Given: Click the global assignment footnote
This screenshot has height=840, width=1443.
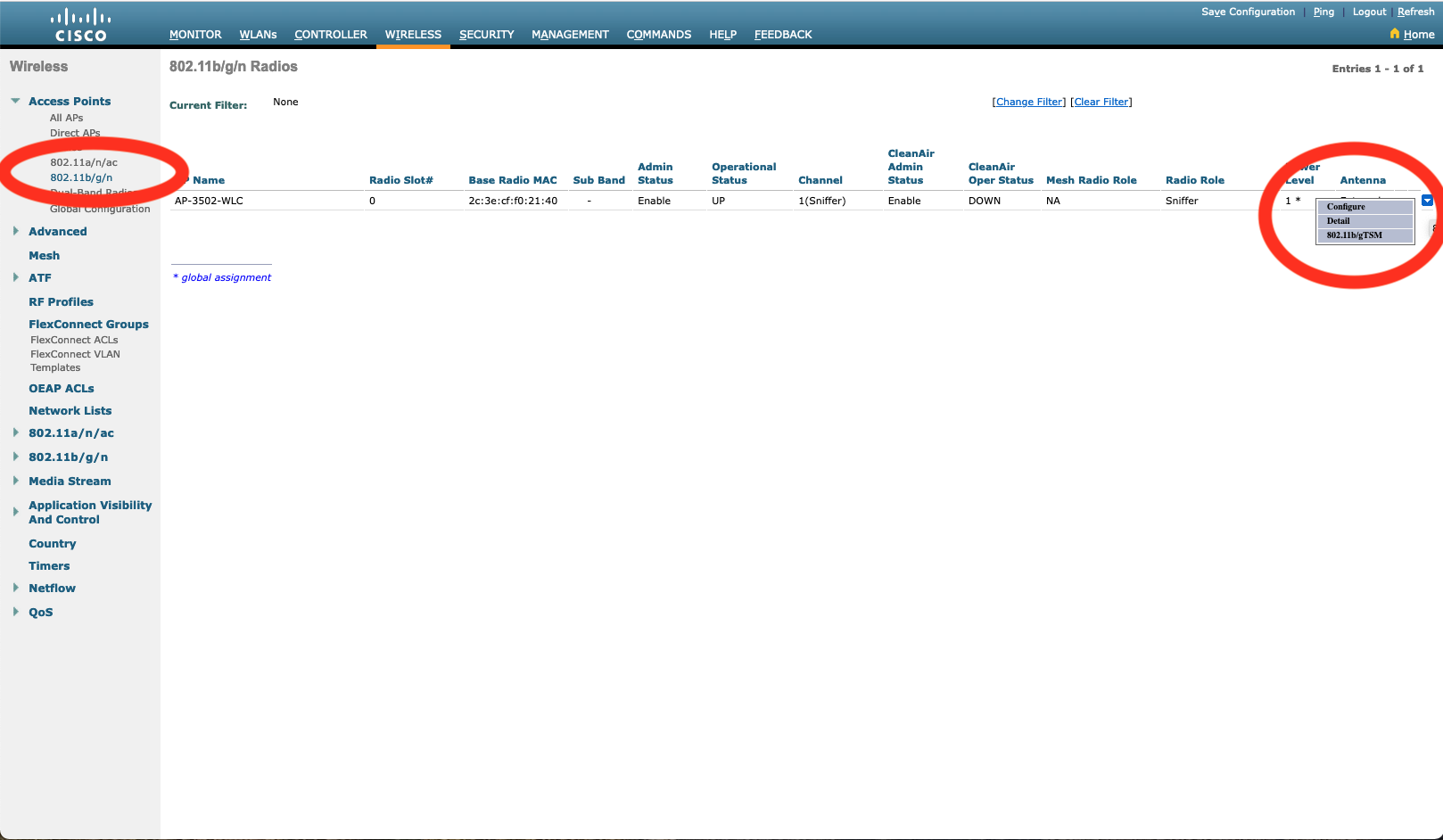Looking at the screenshot, I should pos(222,277).
